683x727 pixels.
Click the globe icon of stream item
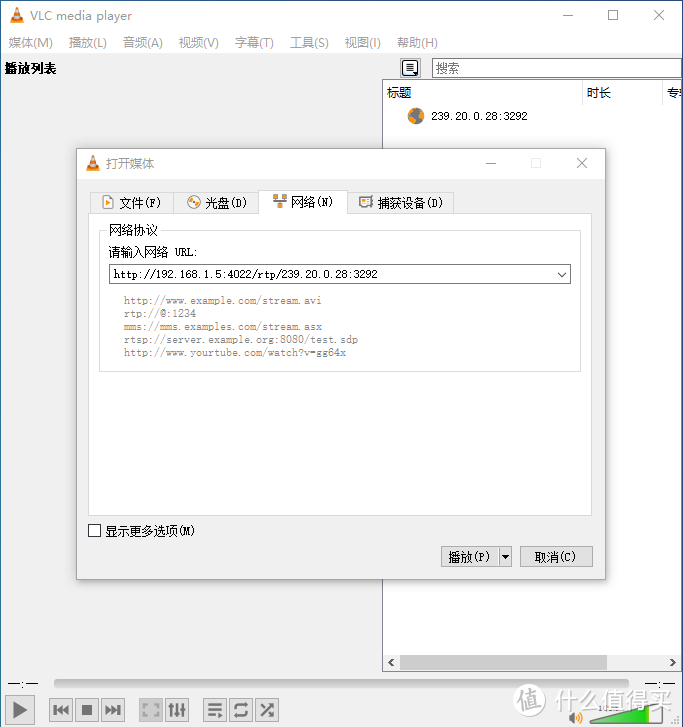(416, 116)
